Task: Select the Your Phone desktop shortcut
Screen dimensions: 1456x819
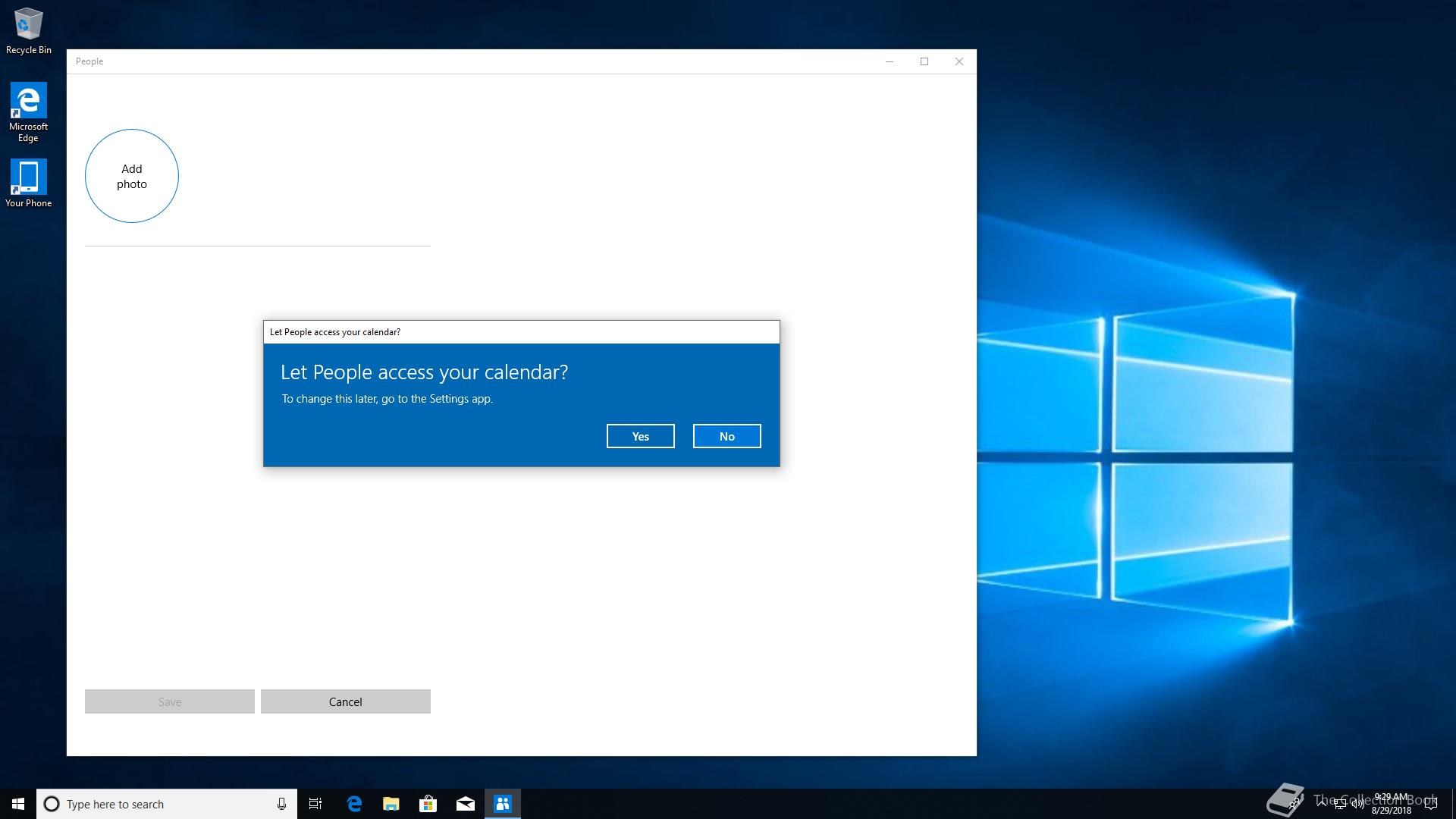Action: [x=29, y=183]
